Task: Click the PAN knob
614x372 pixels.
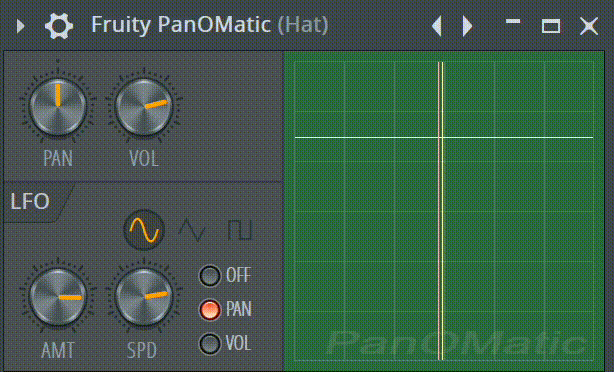Action: coord(58,107)
